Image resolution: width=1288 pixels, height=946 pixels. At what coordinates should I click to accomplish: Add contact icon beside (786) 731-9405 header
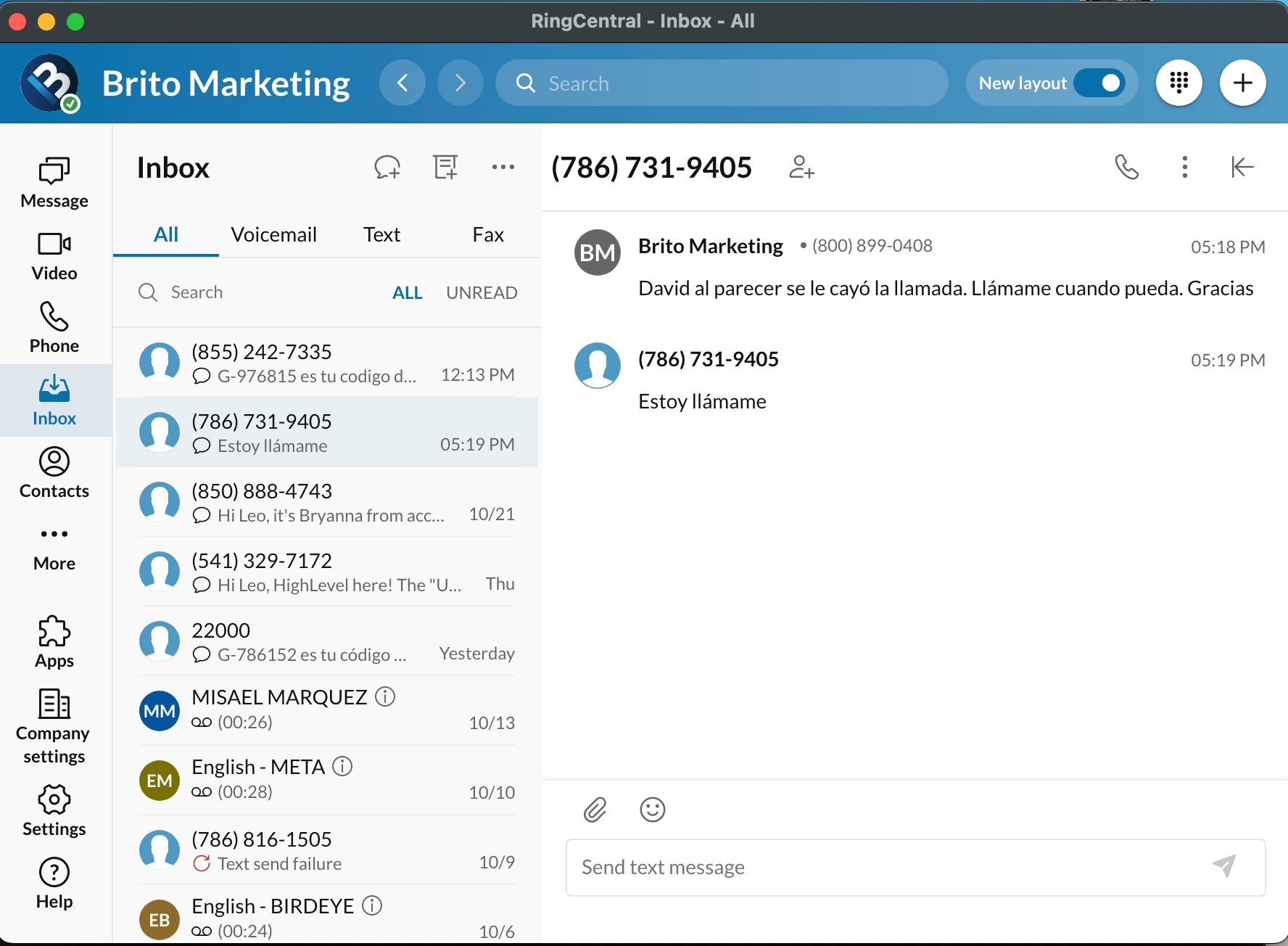801,167
